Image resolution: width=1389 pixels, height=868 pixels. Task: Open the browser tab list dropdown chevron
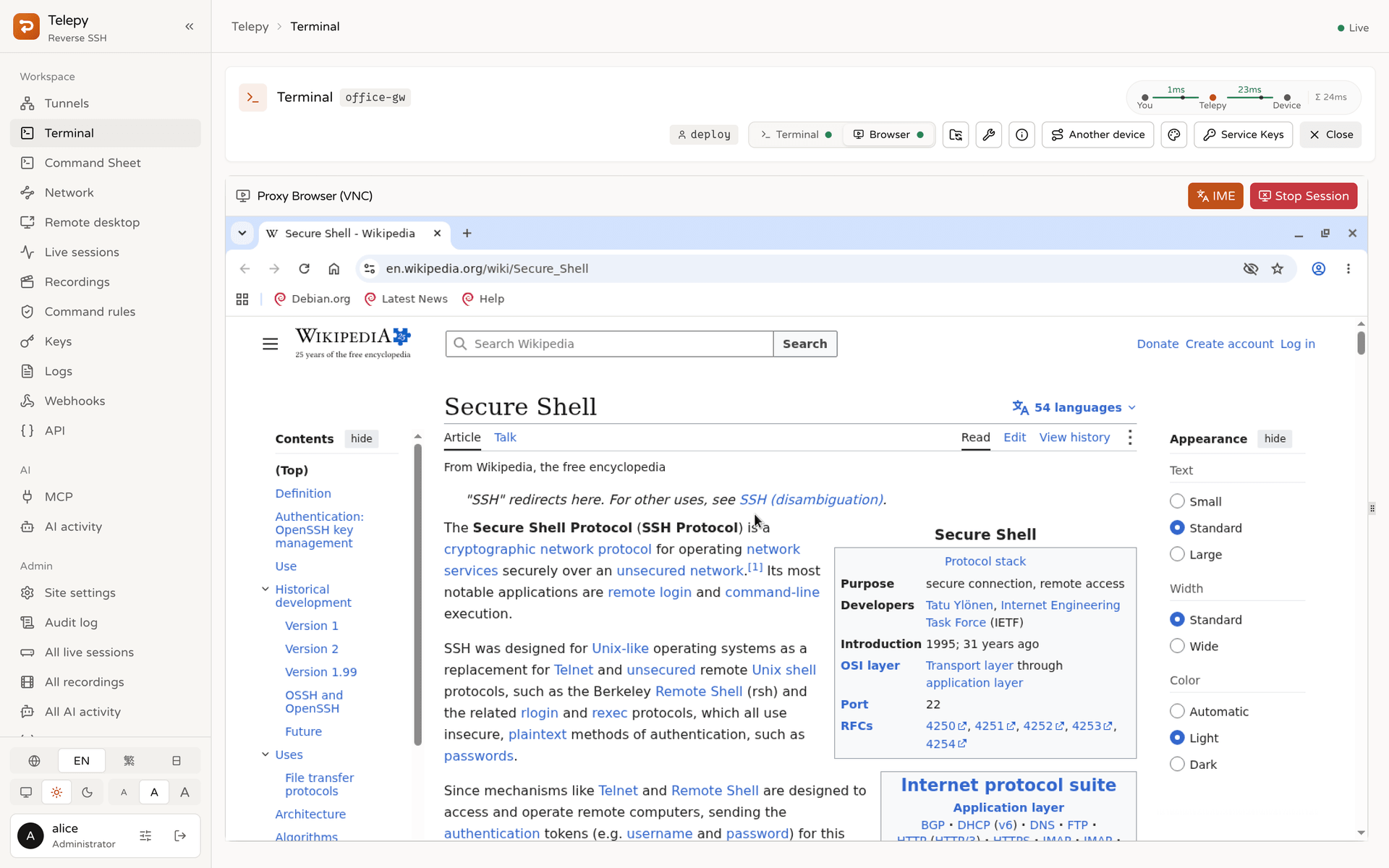[x=242, y=233]
